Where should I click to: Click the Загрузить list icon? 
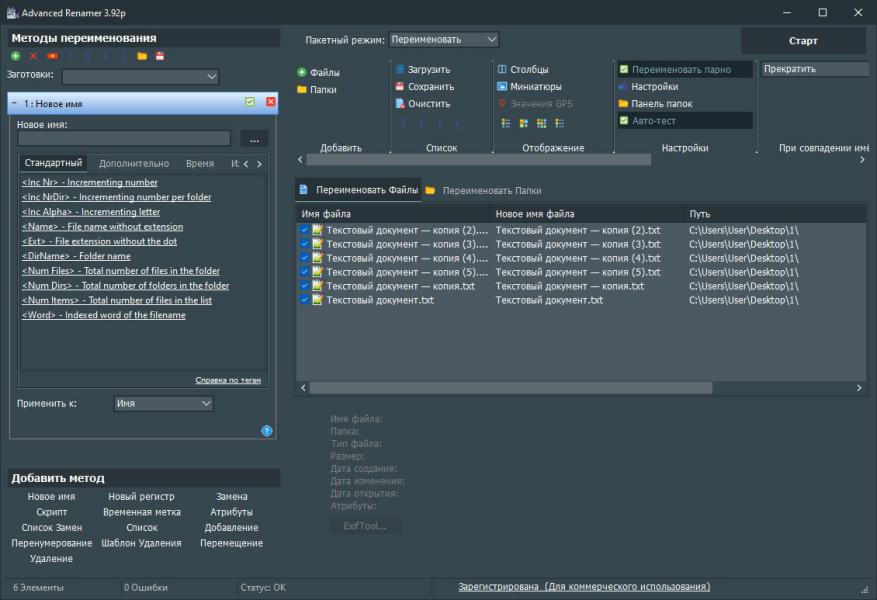[x=400, y=69]
